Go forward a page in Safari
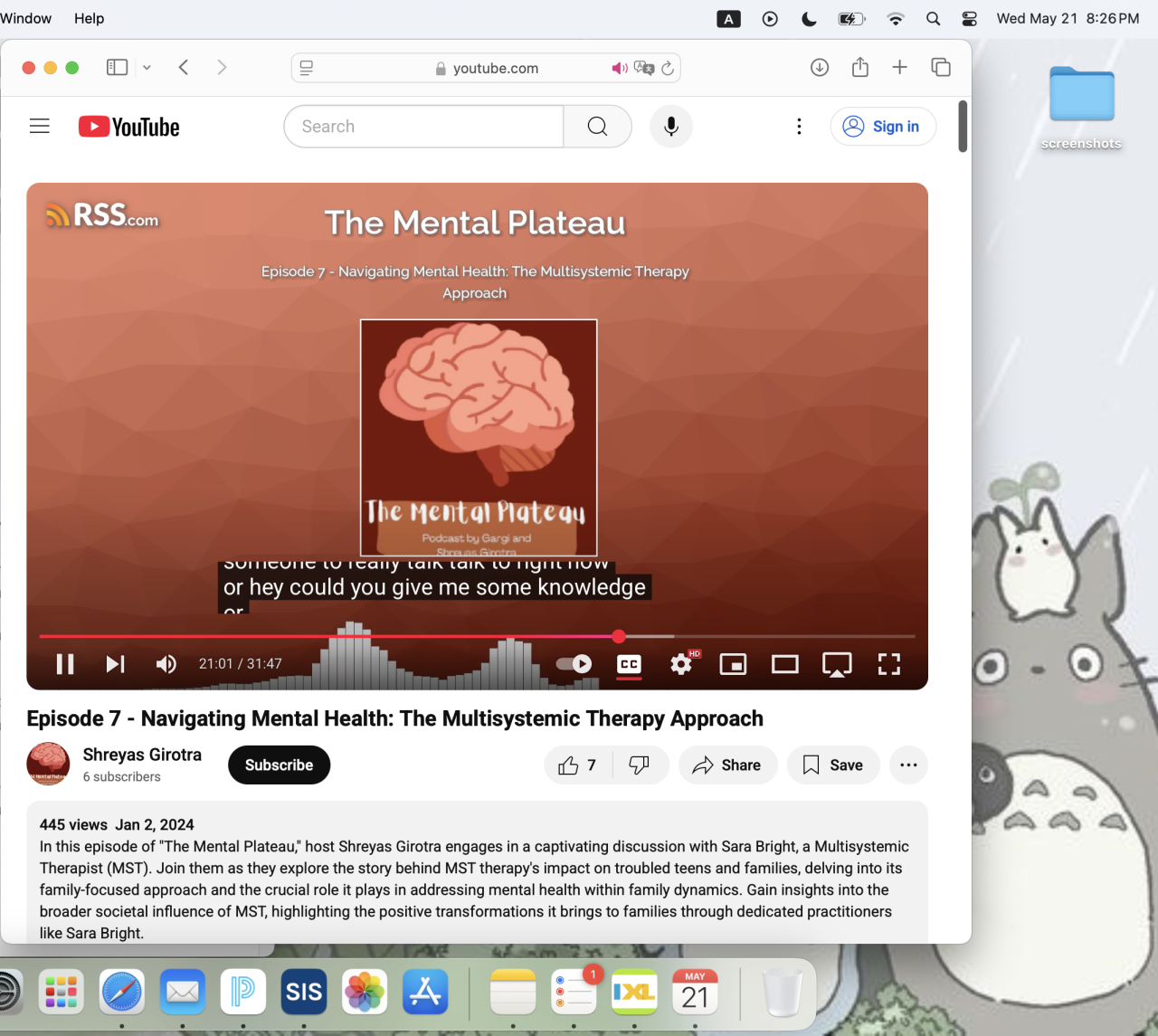Screen dimensions: 1158x1036 [222, 67]
